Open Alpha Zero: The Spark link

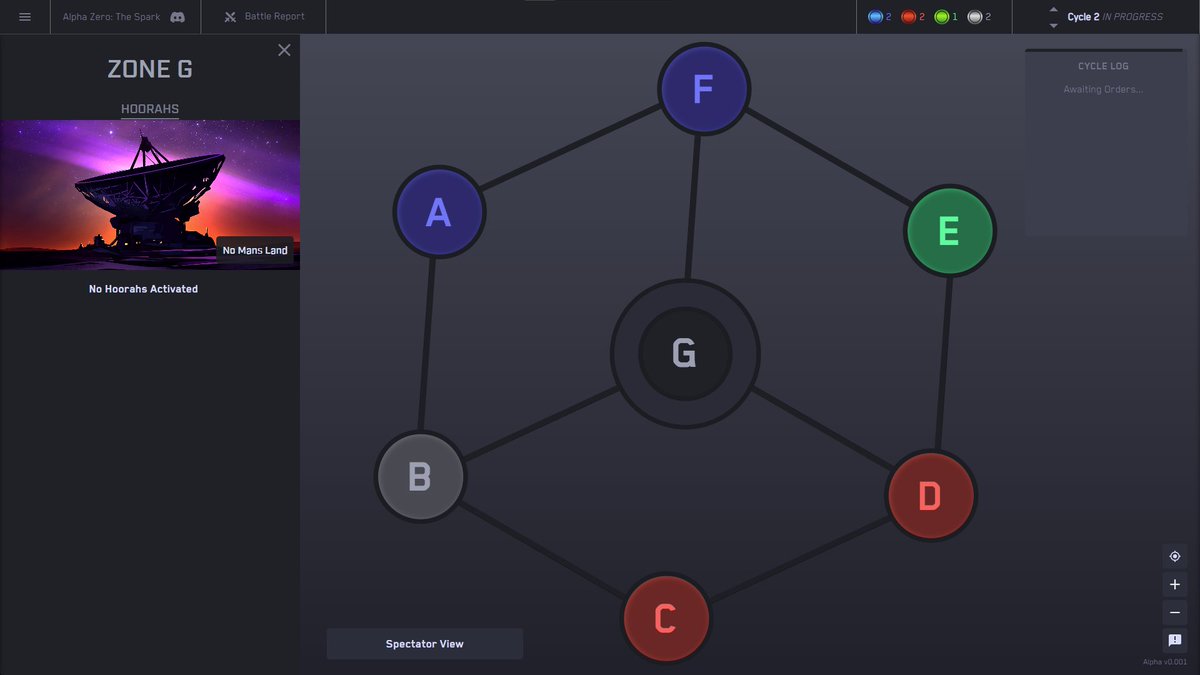click(x=111, y=17)
